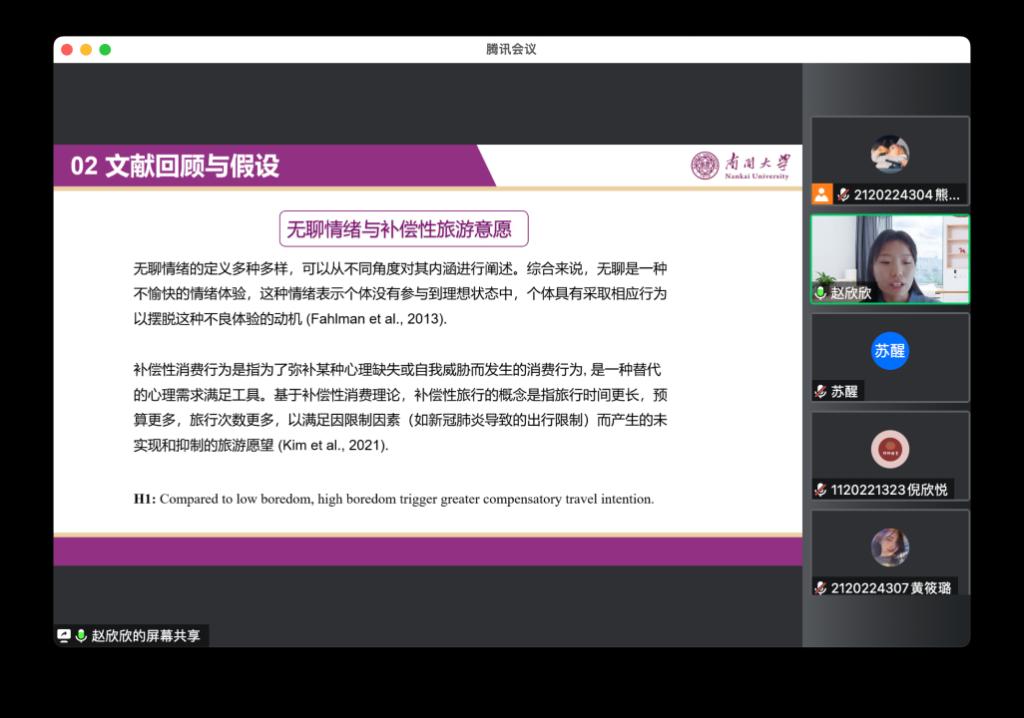Click the 无聊情绪与补偿性旅游意愿 heading box
This screenshot has width=1024, height=718.
click(x=402, y=229)
